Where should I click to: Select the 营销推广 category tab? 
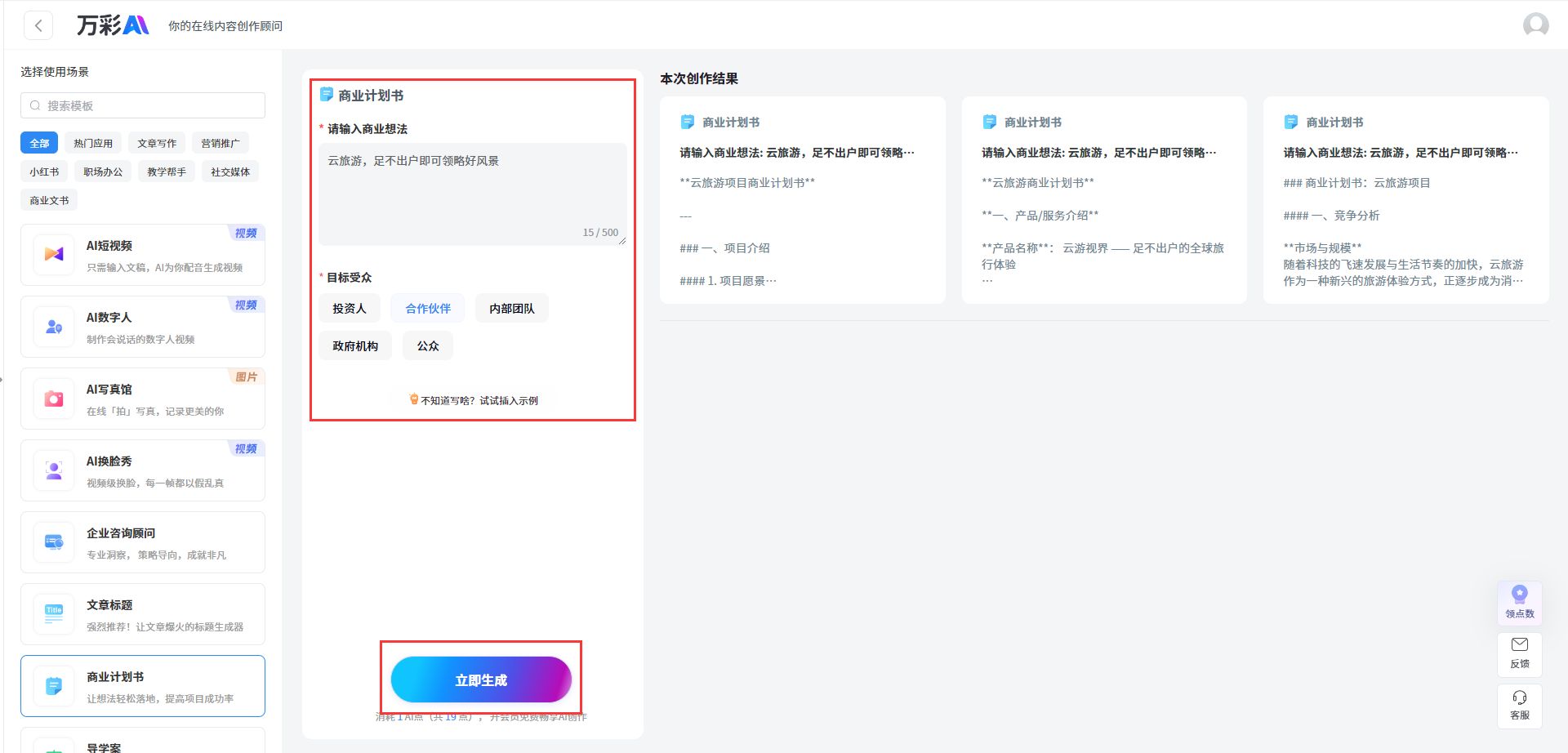(x=220, y=143)
